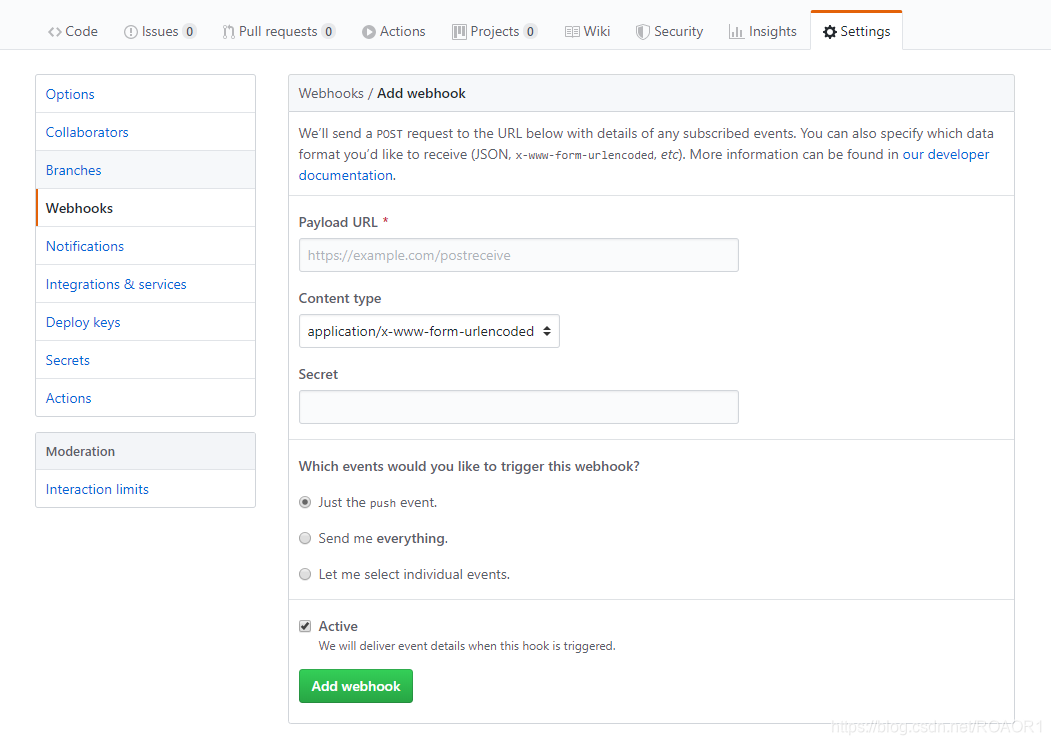This screenshot has height=745, width=1051.
Task: Open the Projects tab
Action: (495, 32)
